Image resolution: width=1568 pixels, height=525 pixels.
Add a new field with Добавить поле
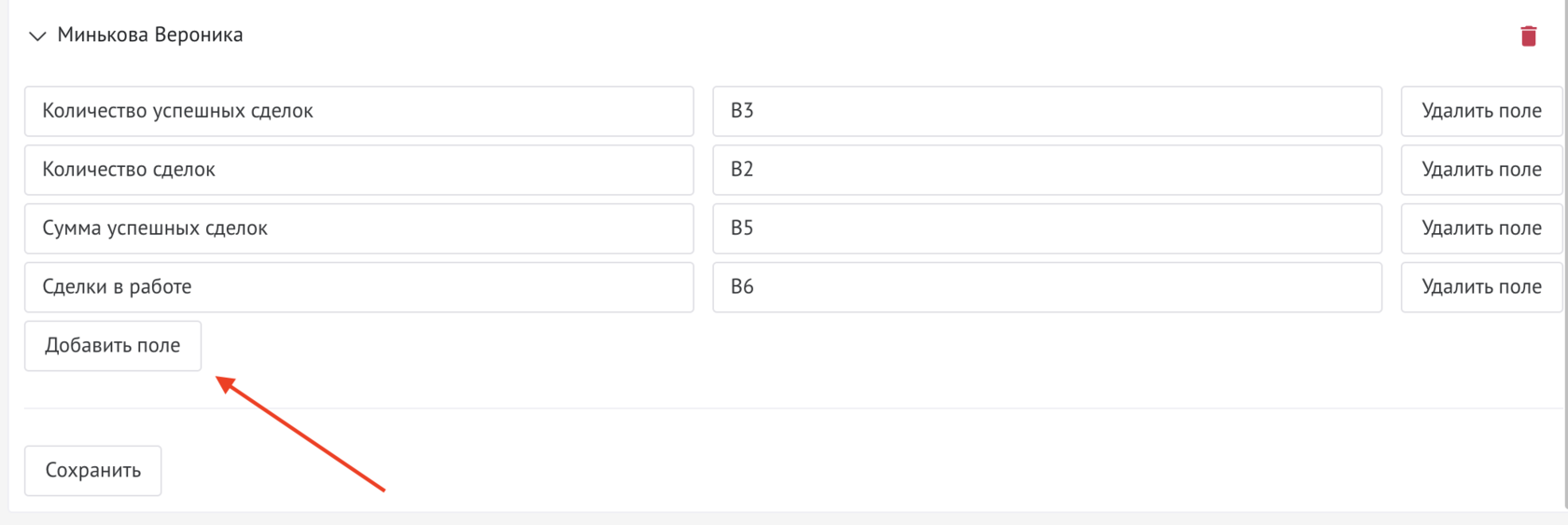[x=113, y=346]
